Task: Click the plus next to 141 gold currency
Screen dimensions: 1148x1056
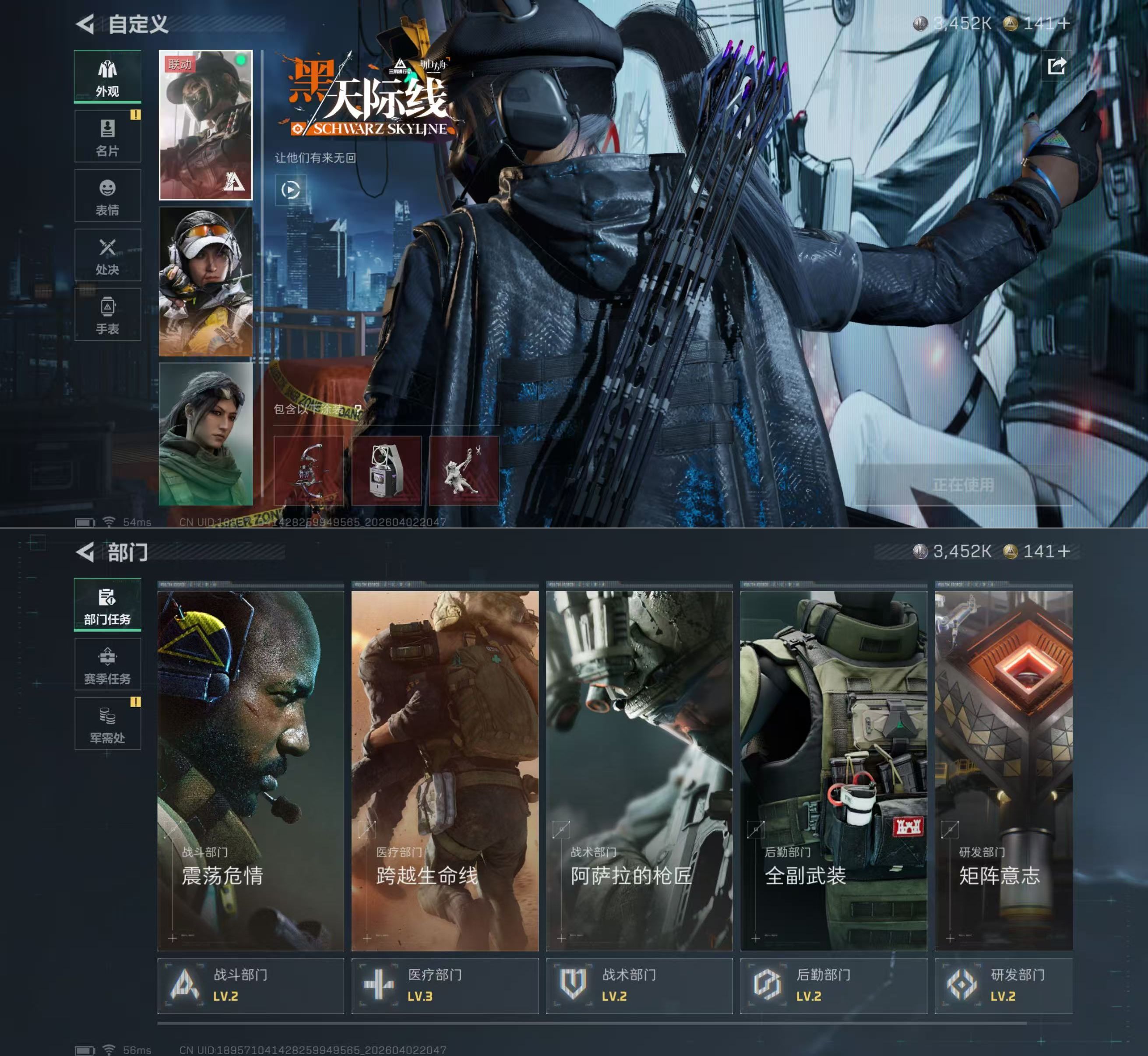Action: 1063,552
